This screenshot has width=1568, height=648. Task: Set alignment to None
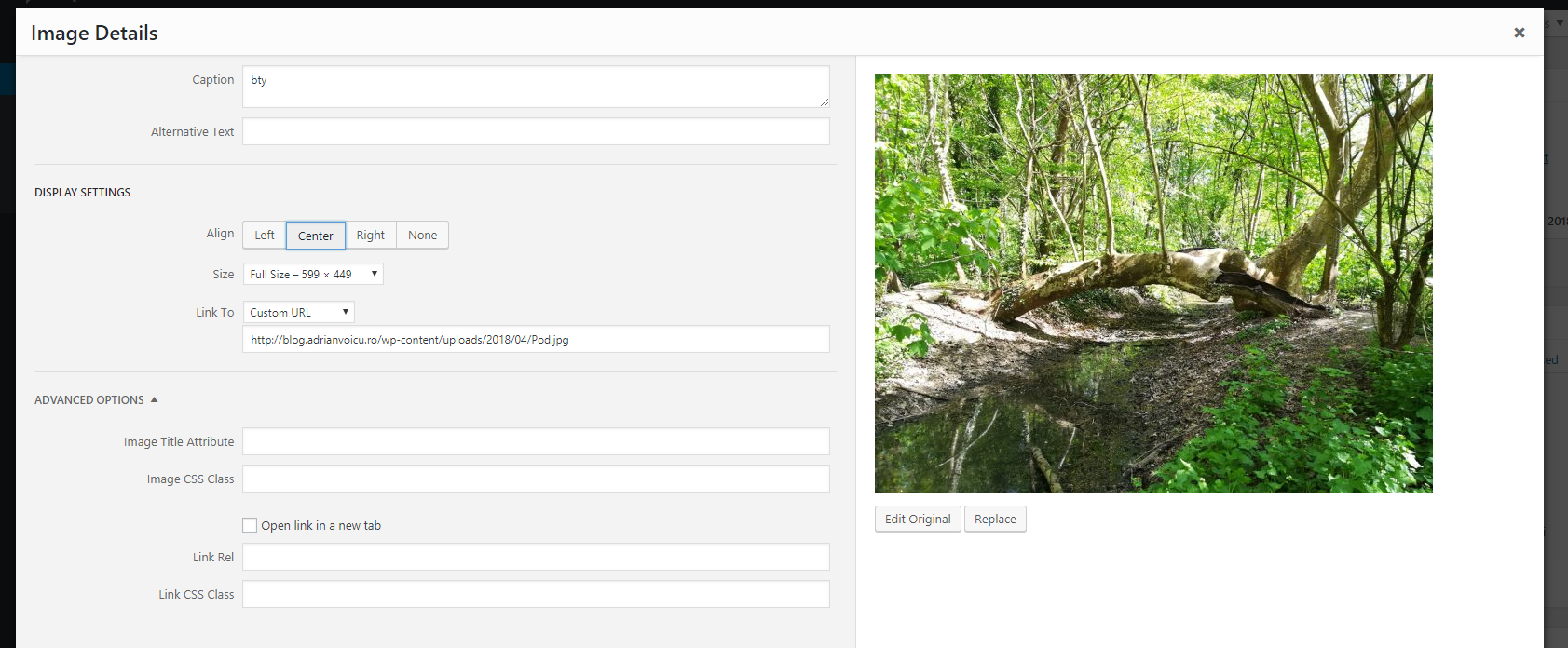(422, 236)
